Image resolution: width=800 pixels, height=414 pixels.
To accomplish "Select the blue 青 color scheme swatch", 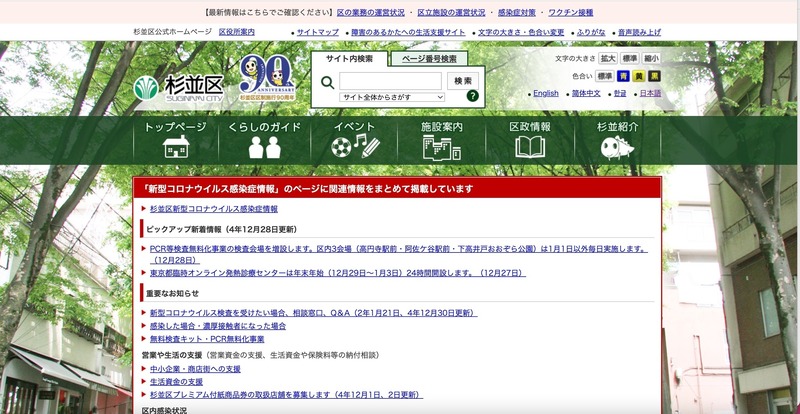I will (623, 75).
